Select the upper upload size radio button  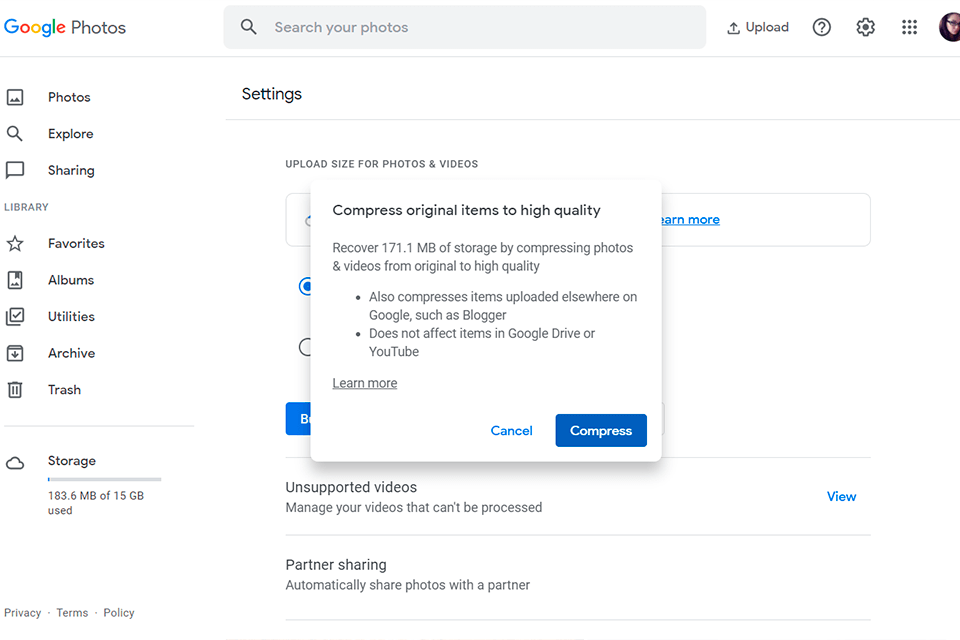(306, 286)
